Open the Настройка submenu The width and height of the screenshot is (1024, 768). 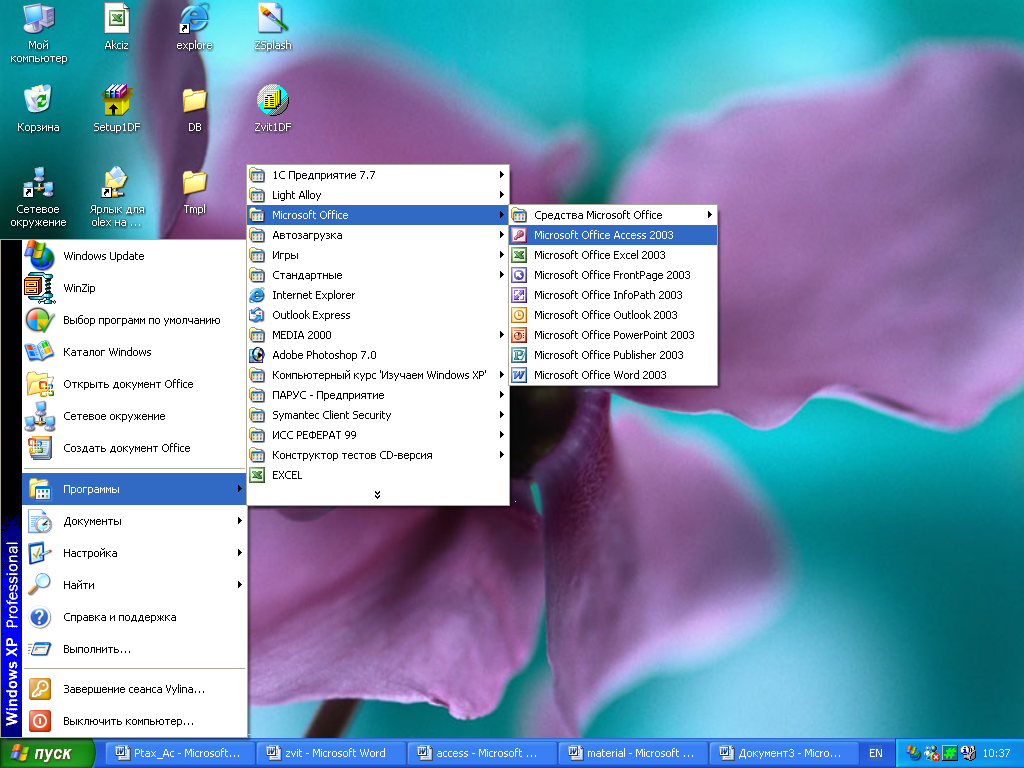[134, 553]
